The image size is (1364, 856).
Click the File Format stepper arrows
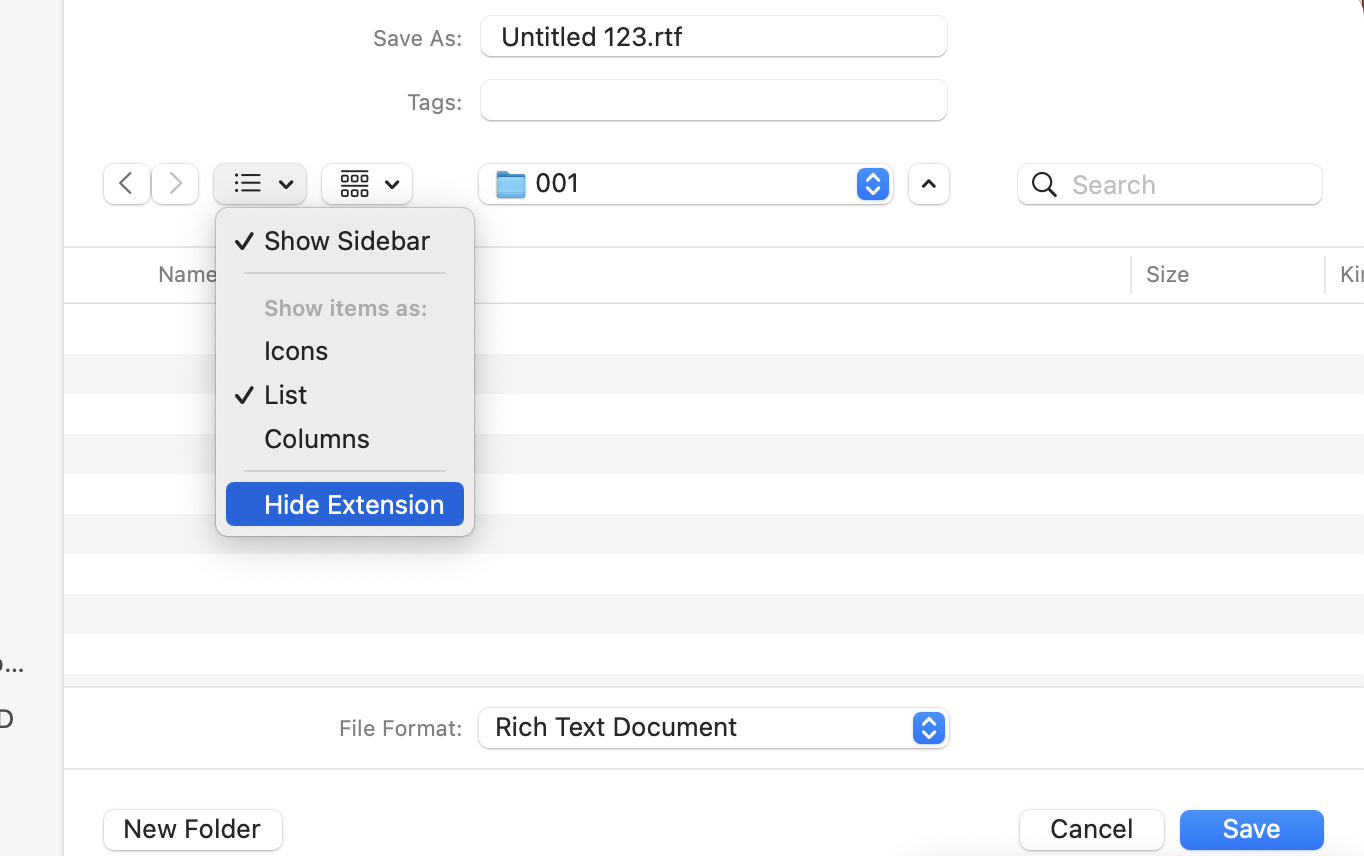pyautogui.click(x=928, y=728)
